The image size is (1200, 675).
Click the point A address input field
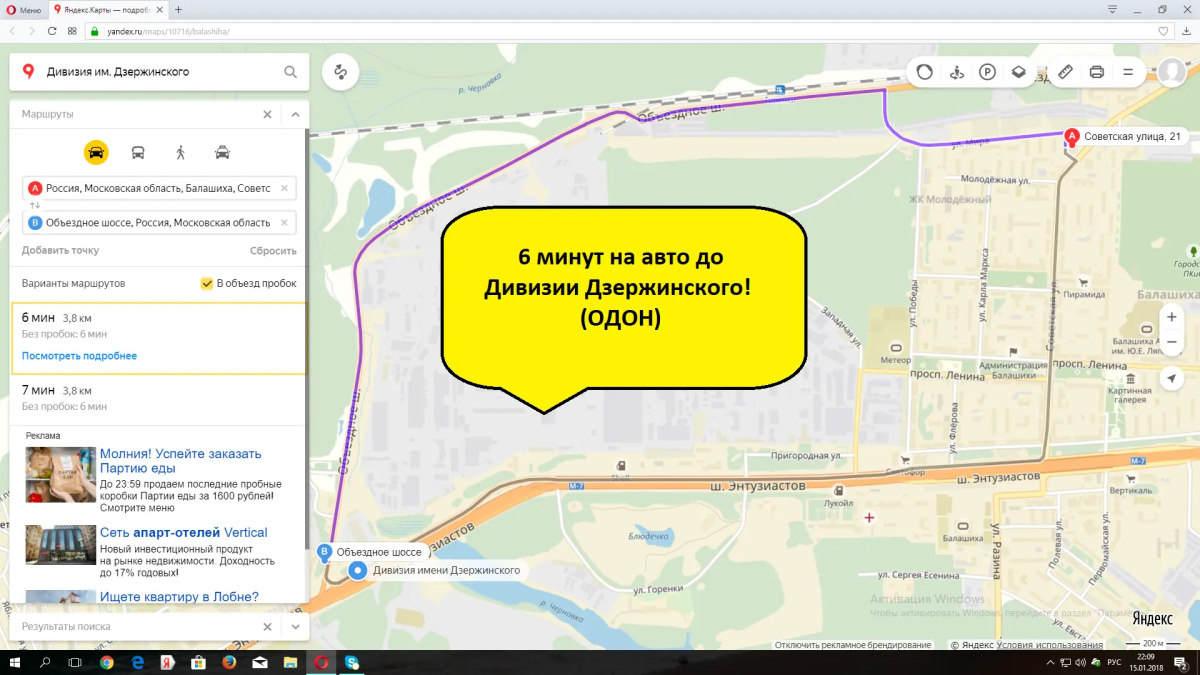pos(158,188)
